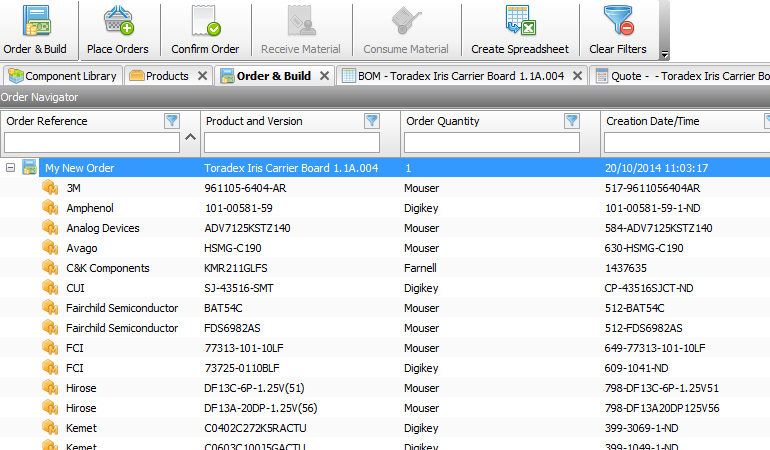Click the icon for Kemet C0402C272K5RACTU row

coord(50,428)
